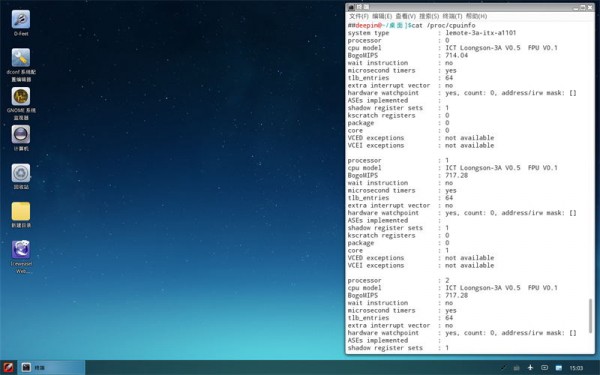
Task: Open the File (F) menu in terminal
Action: click(359, 16)
